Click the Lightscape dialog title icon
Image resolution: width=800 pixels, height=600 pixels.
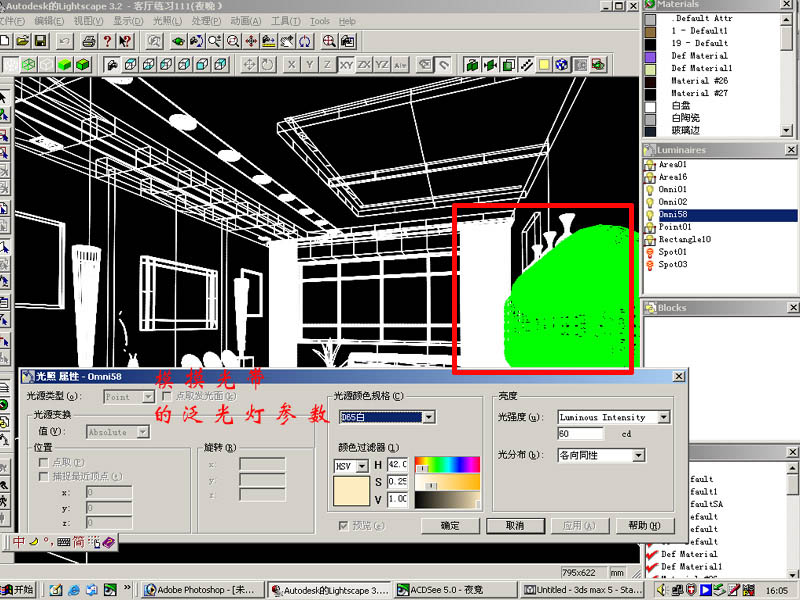click(28, 377)
